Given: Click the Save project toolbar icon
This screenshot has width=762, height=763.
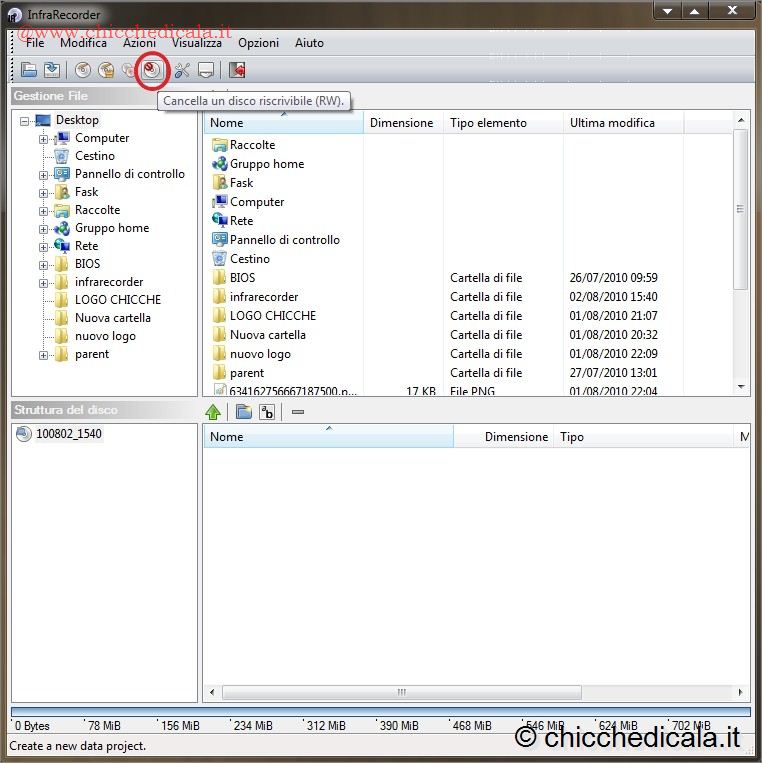Looking at the screenshot, I should [51, 70].
